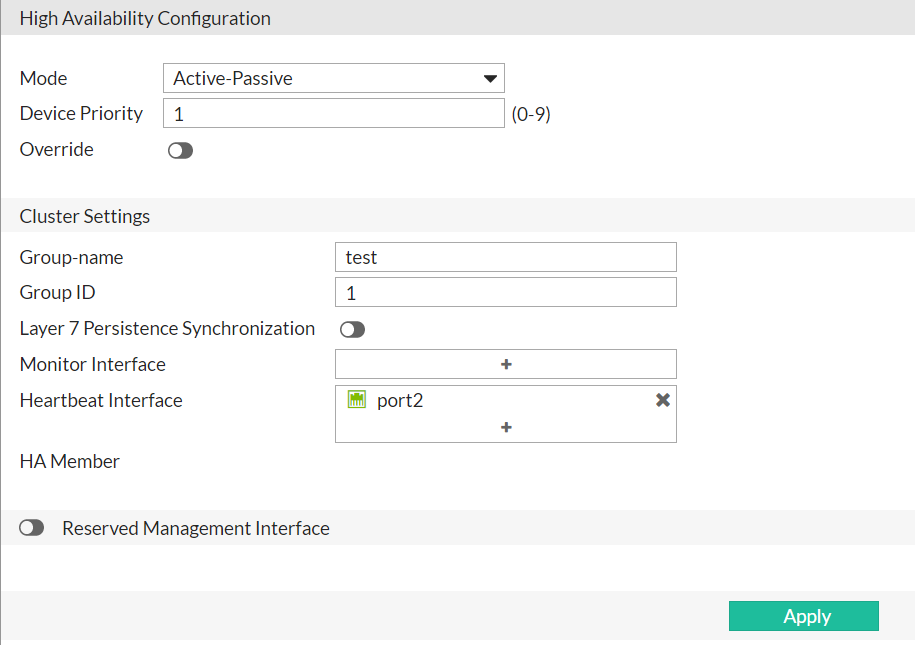The width and height of the screenshot is (915, 645).
Task: Disable the Override toggle
Action: pos(180,149)
